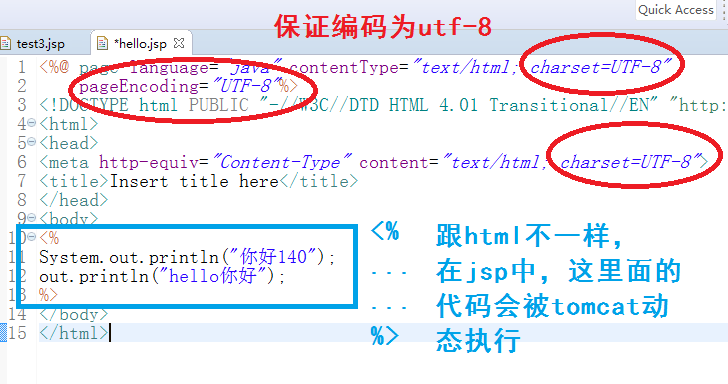Click the closing %> on line 13
Viewport: 728px width, 384px height.
[x=48, y=295]
